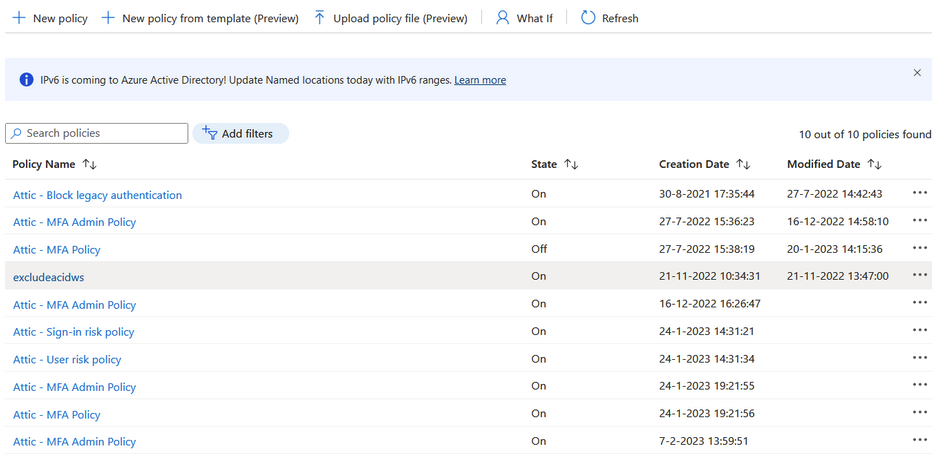Viewport: 939px width, 458px height.
Task: Open the Learn more link in banner
Action: 480,80
